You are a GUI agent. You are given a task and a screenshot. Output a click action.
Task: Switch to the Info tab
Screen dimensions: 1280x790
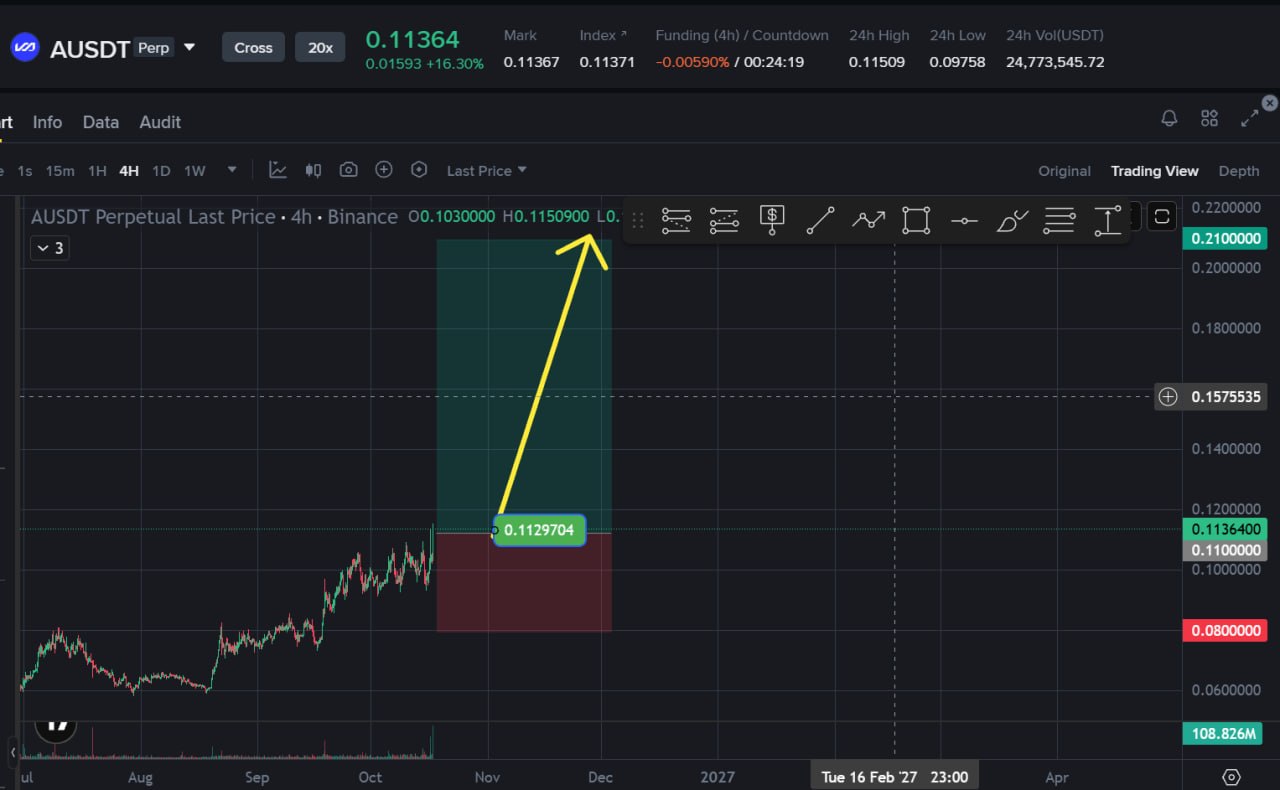tap(47, 122)
